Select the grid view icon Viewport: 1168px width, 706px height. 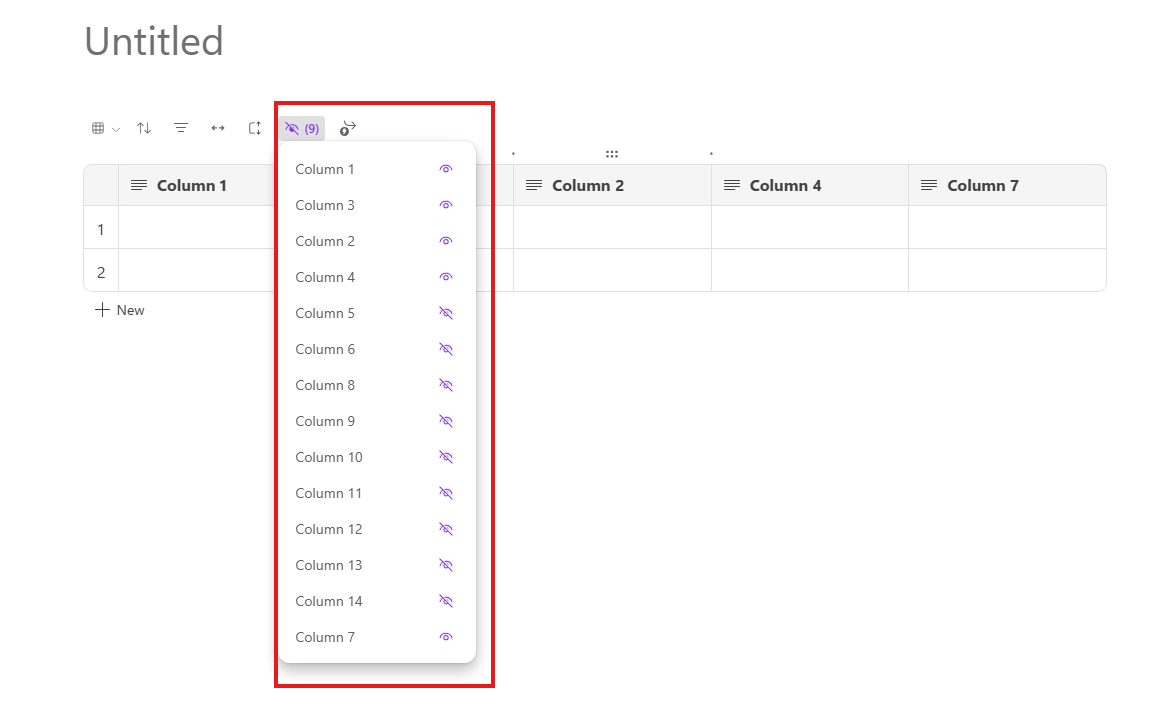point(98,128)
